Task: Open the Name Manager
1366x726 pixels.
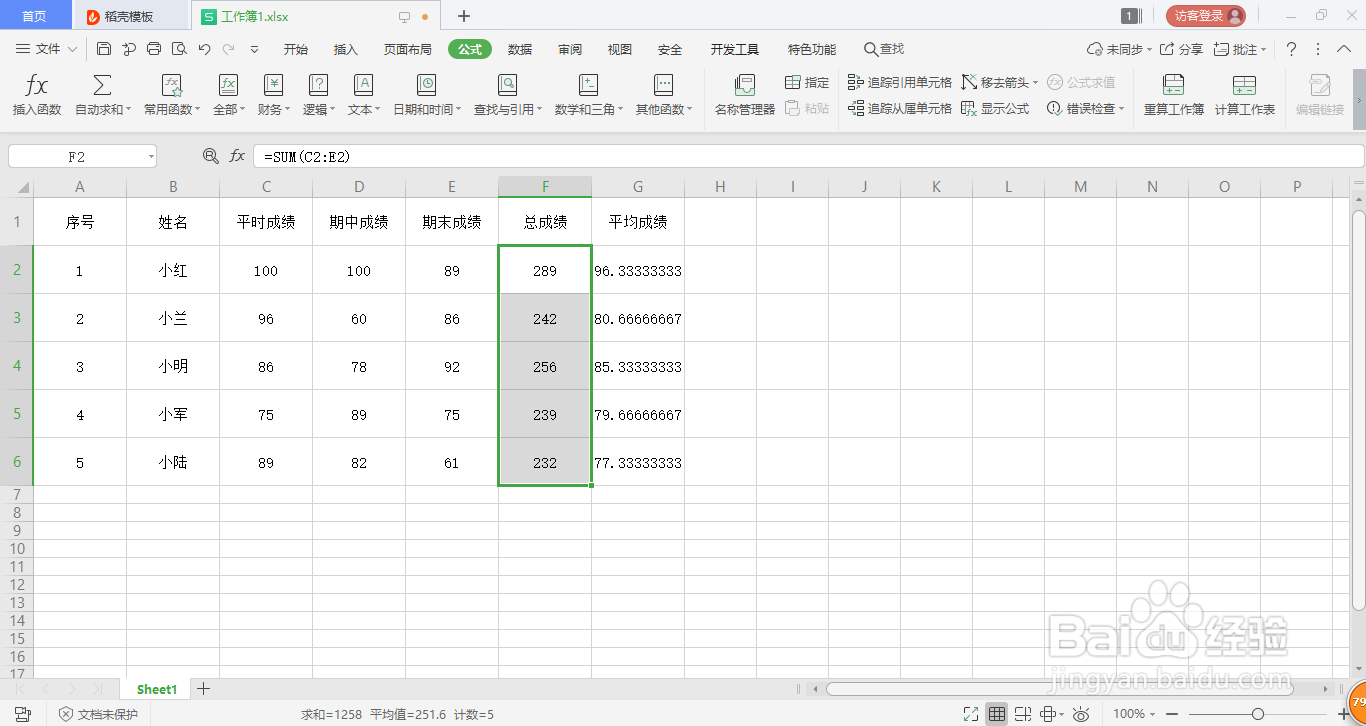Action: (x=743, y=96)
